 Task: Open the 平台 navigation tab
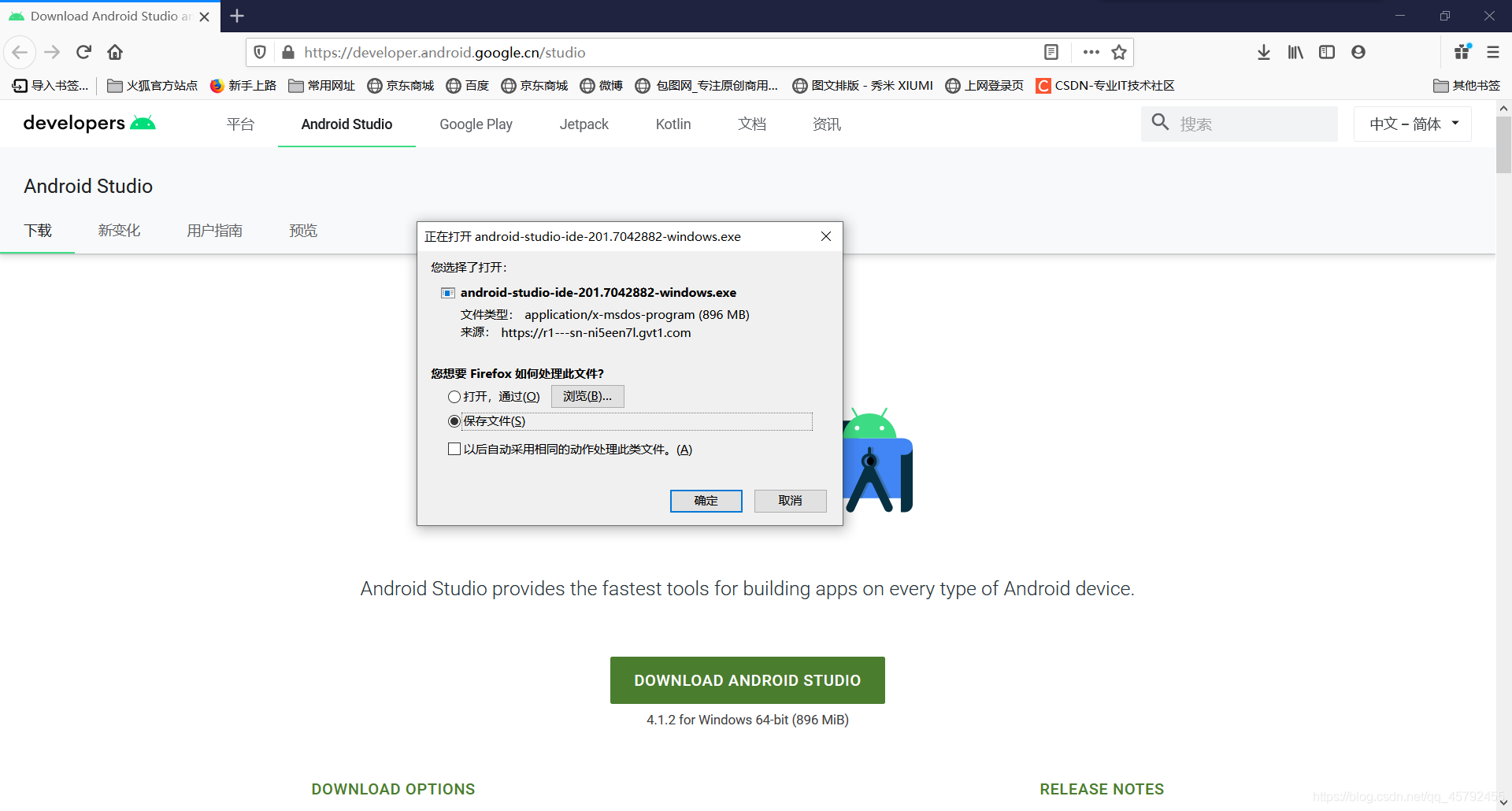(x=240, y=124)
